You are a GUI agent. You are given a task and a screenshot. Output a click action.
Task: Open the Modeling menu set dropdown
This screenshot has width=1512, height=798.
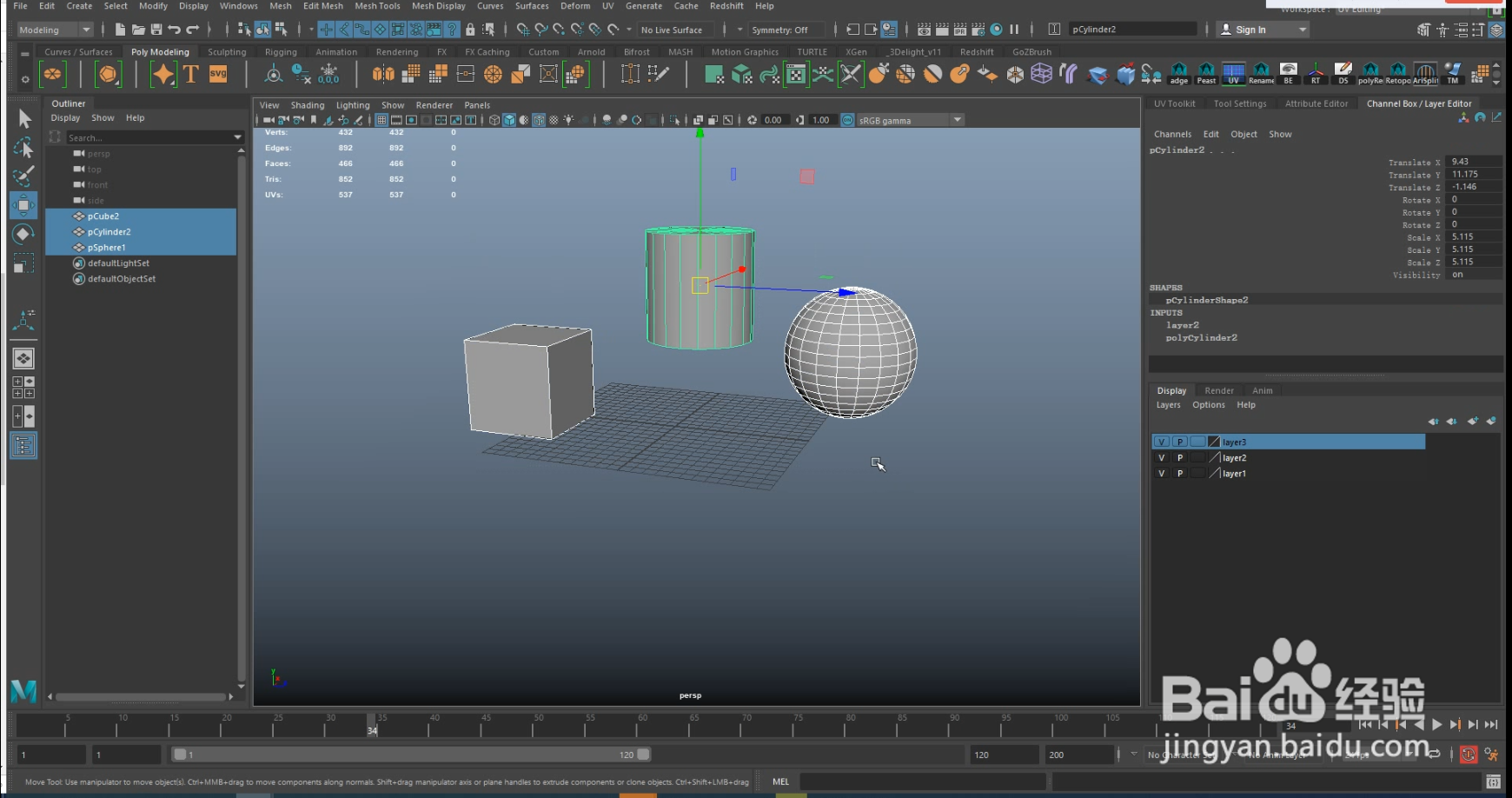54,30
